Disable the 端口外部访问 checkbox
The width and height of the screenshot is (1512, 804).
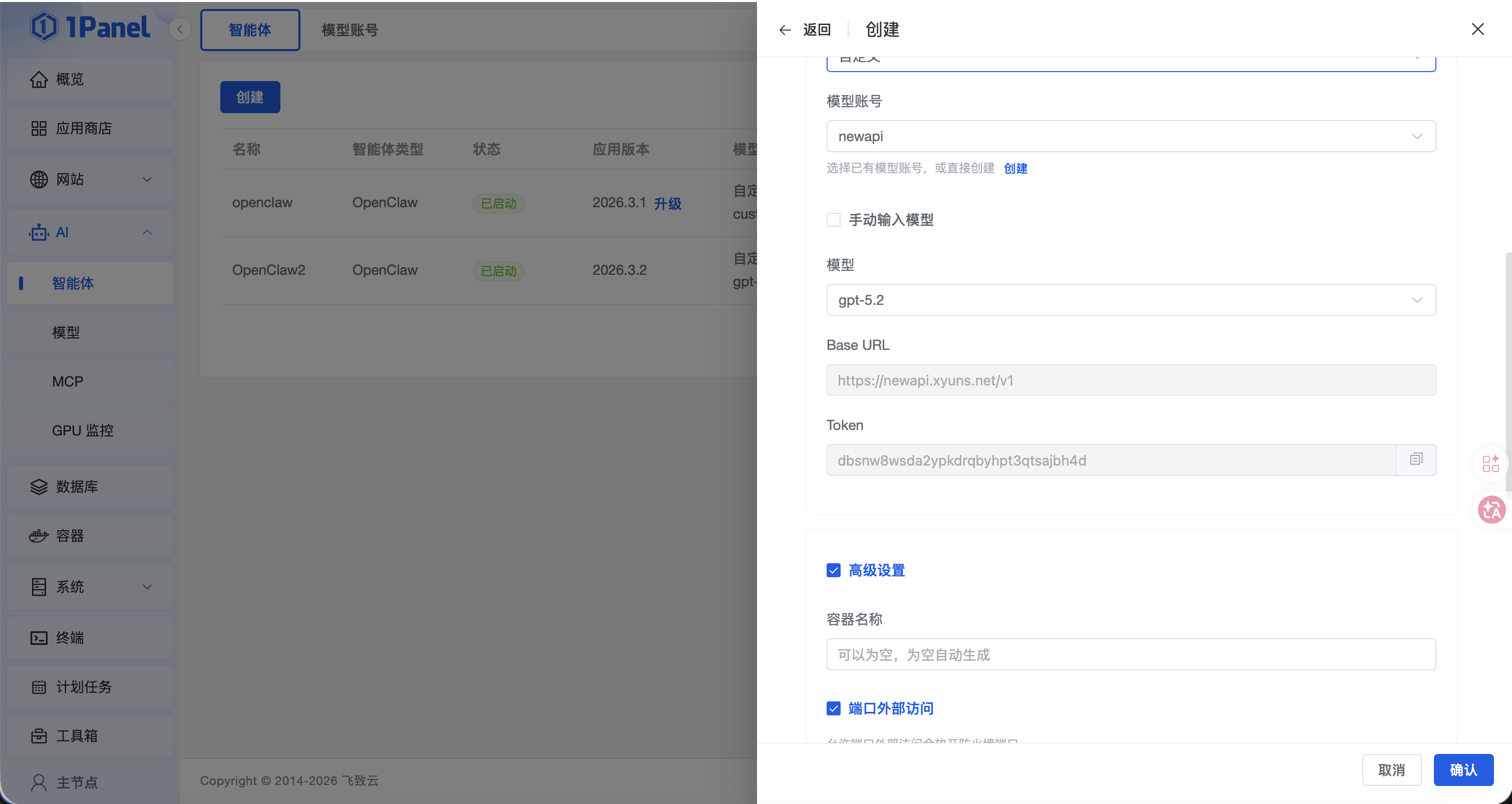click(834, 708)
